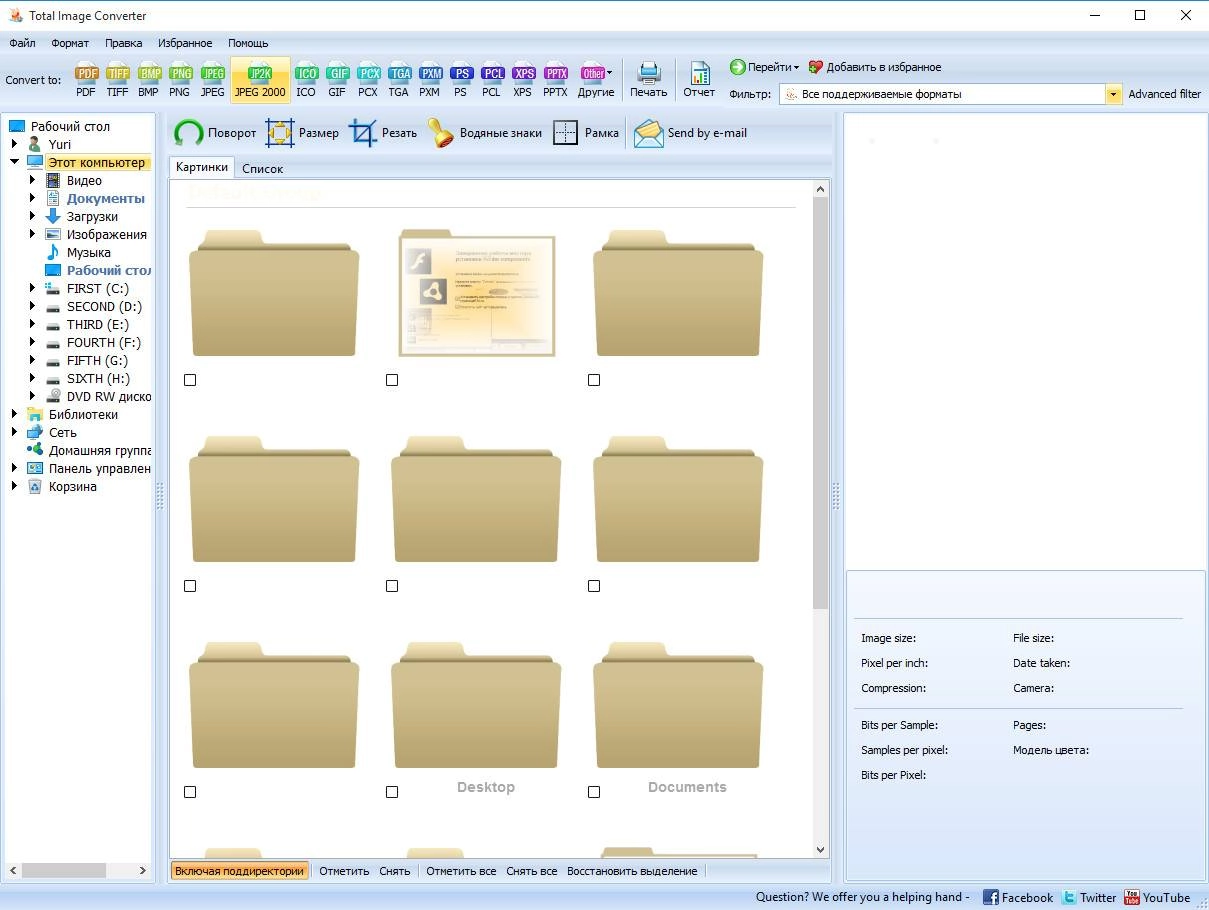Check the Desktop folder checkbox

(392, 792)
